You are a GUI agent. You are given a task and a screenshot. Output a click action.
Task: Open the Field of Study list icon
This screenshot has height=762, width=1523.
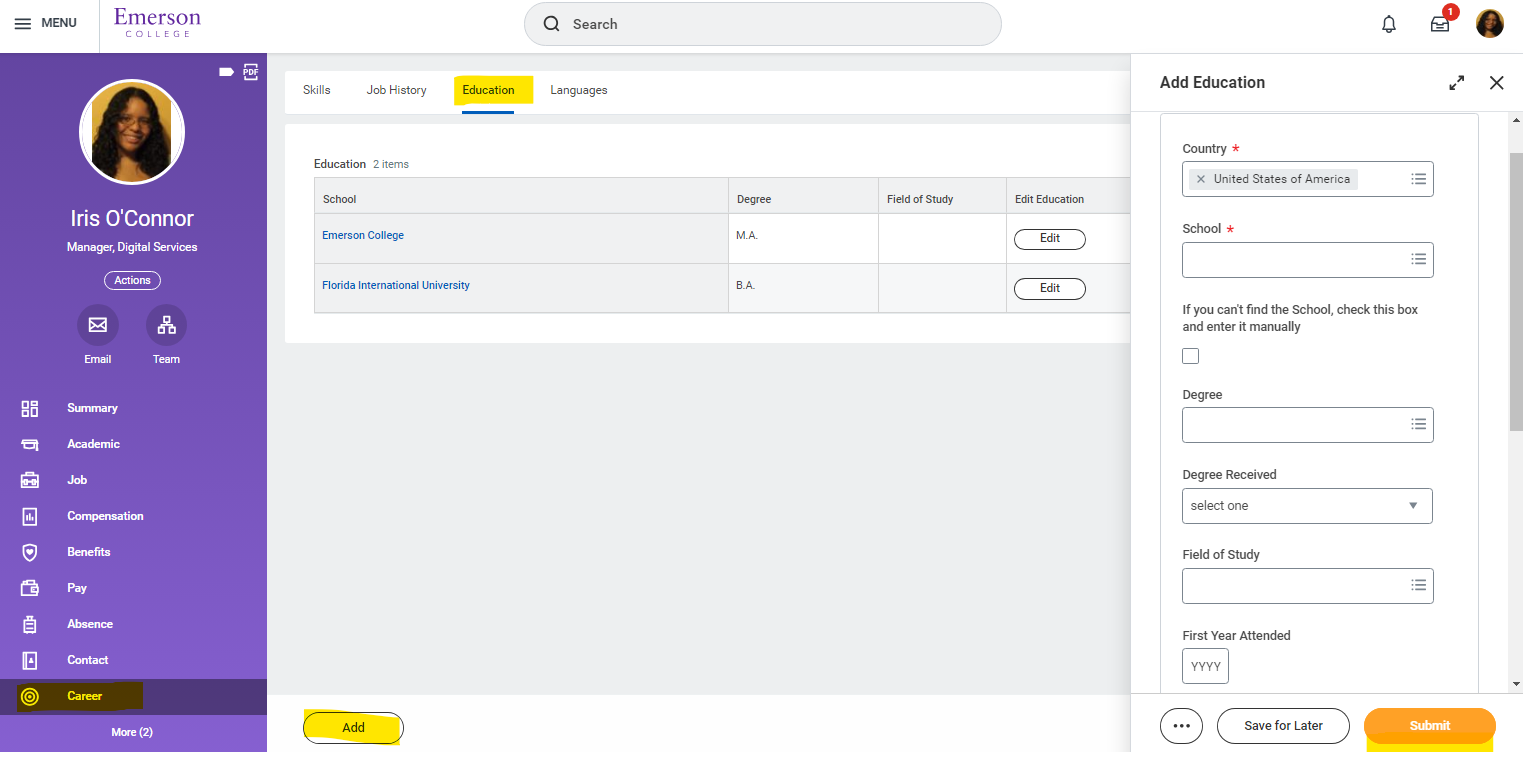point(1418,585)
